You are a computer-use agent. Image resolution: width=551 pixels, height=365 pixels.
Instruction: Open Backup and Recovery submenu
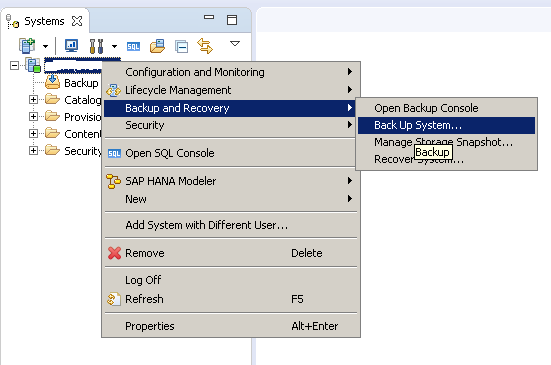231,108
